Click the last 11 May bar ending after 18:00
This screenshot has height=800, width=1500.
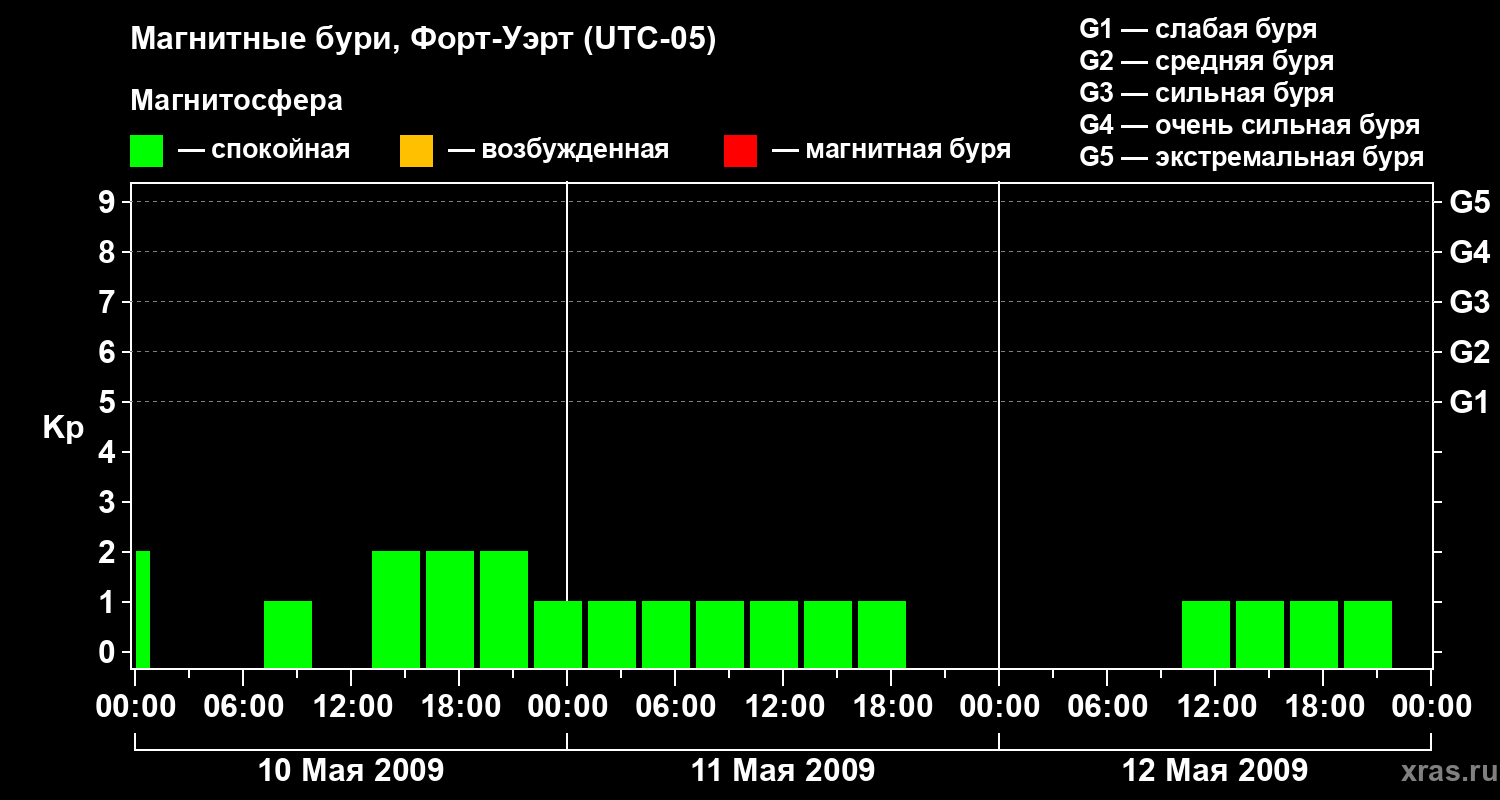(x=882, y=634)
